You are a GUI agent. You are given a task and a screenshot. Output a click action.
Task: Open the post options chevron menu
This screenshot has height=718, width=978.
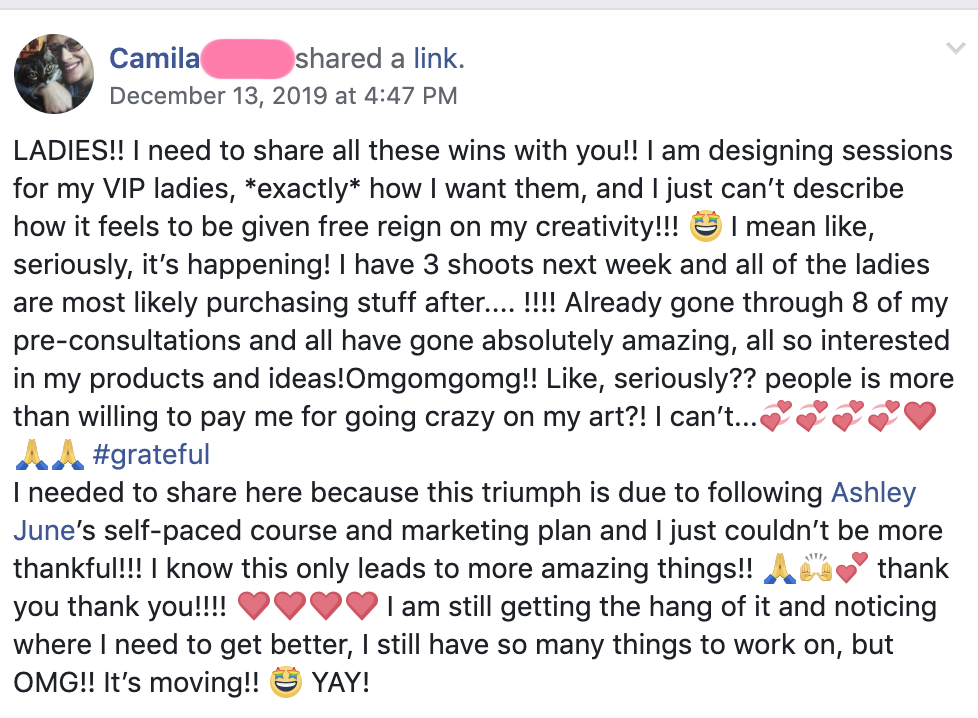tap(953, 49)
